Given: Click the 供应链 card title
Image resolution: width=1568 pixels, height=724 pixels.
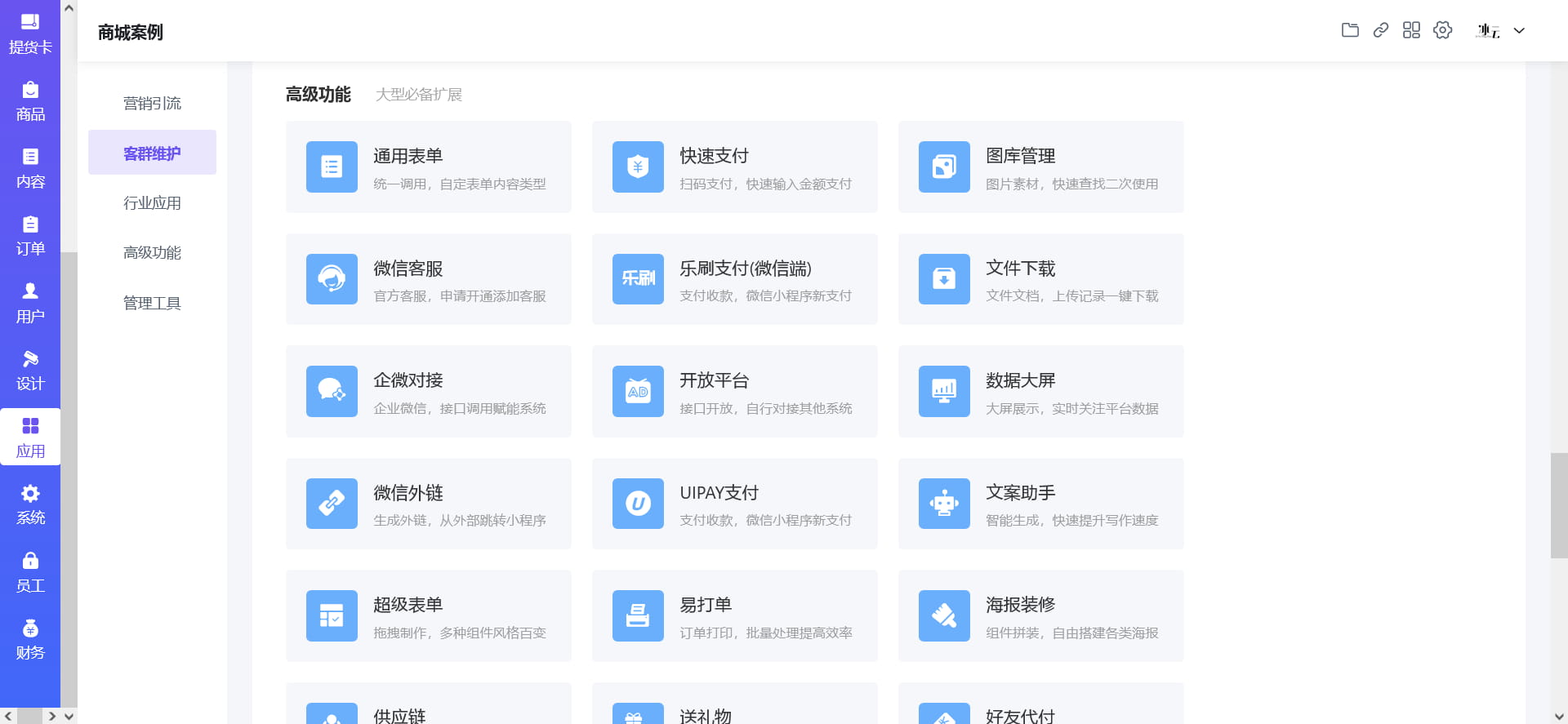Looking at the screenshot, I should click(399, 716).
